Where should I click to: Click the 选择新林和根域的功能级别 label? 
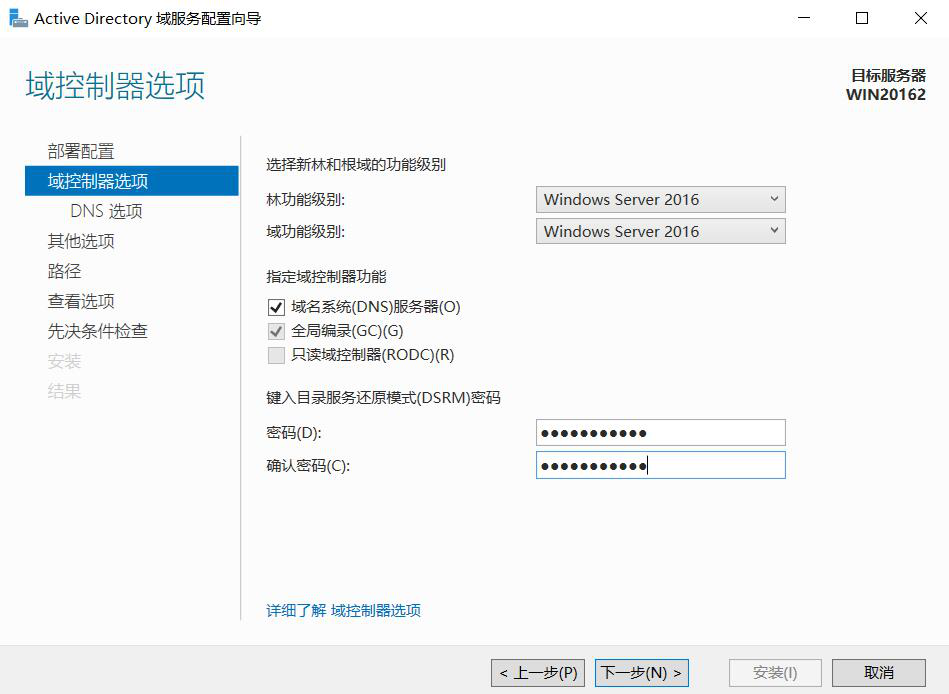[356, 165]
